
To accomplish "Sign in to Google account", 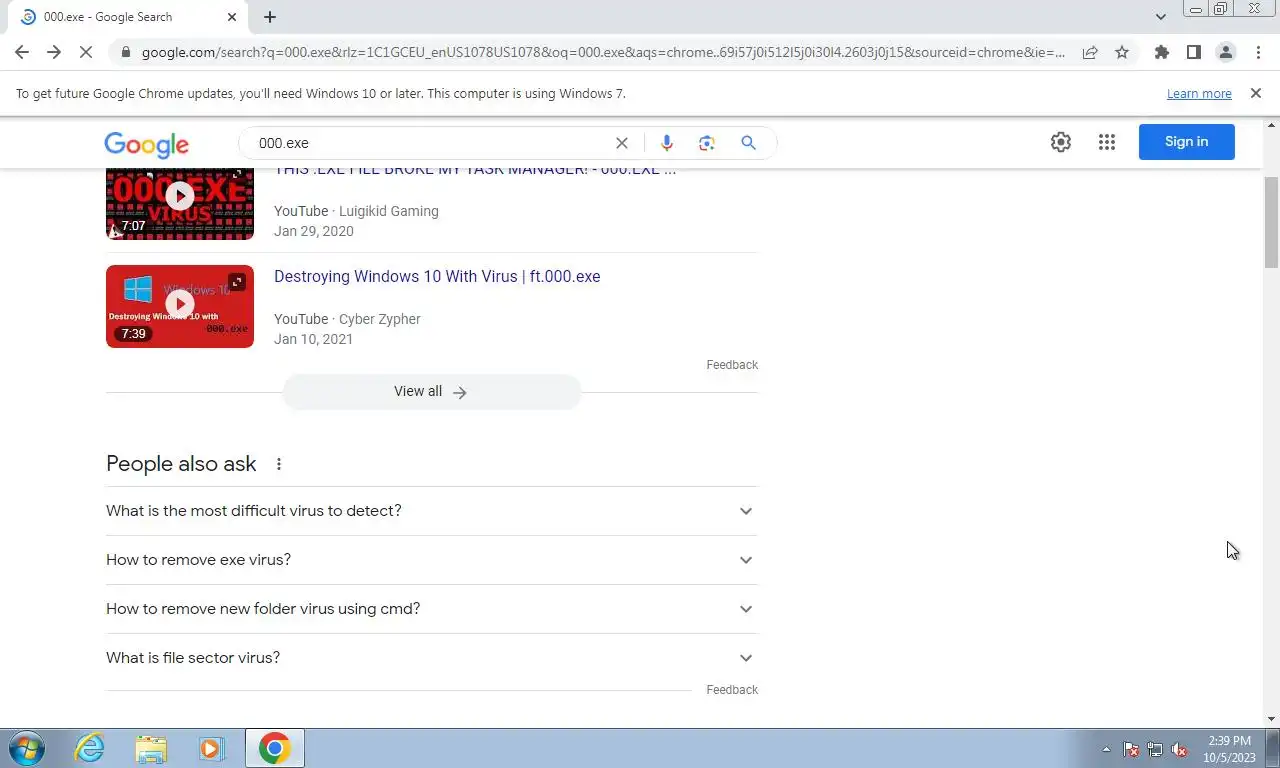I will point(1187,142).
